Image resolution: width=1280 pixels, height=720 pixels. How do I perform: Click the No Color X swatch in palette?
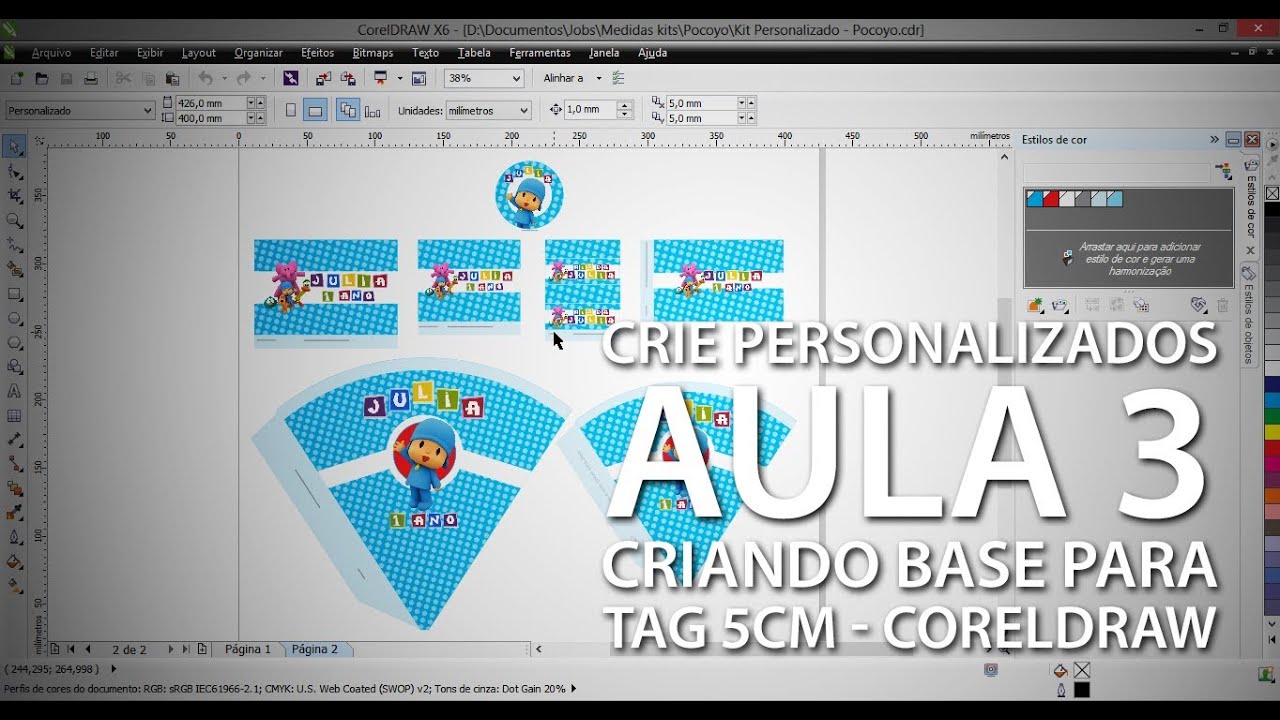[1272, 193]
